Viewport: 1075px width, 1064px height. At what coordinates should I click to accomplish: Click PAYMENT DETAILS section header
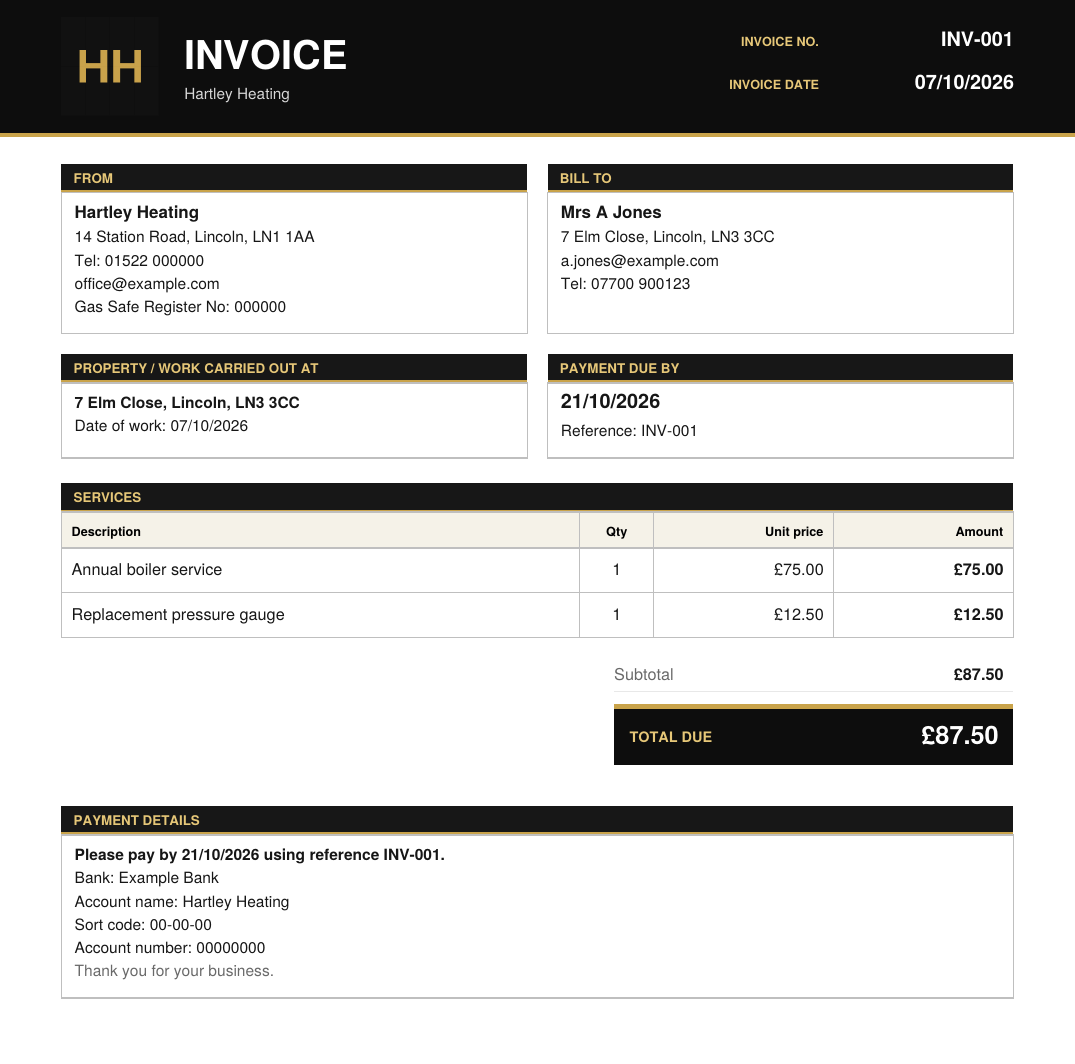[x=537, y=820]
